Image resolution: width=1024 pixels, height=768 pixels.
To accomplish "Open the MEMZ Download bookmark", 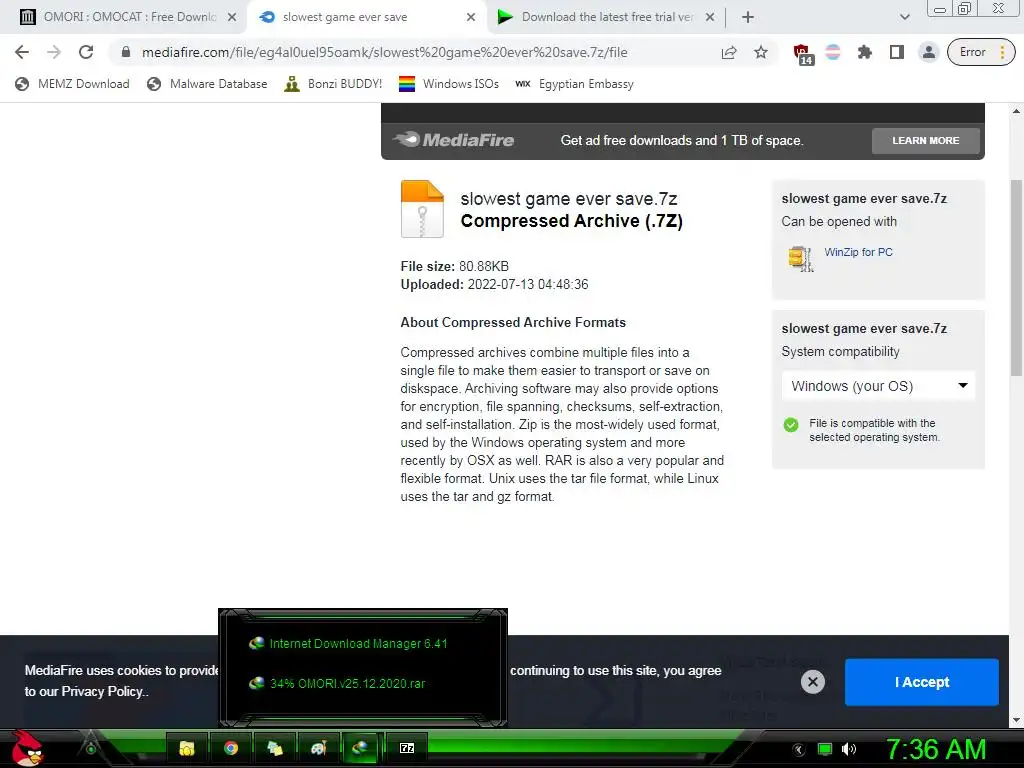I will click(72, 84).
